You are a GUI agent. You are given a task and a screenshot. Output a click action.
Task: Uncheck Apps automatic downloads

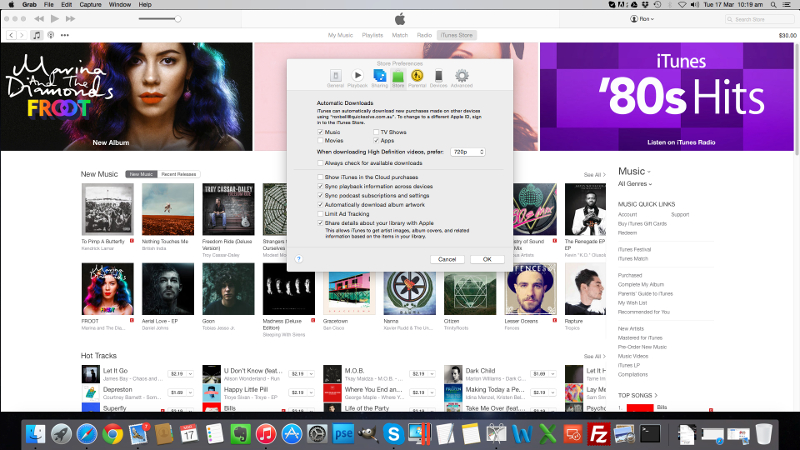point(376,140)
